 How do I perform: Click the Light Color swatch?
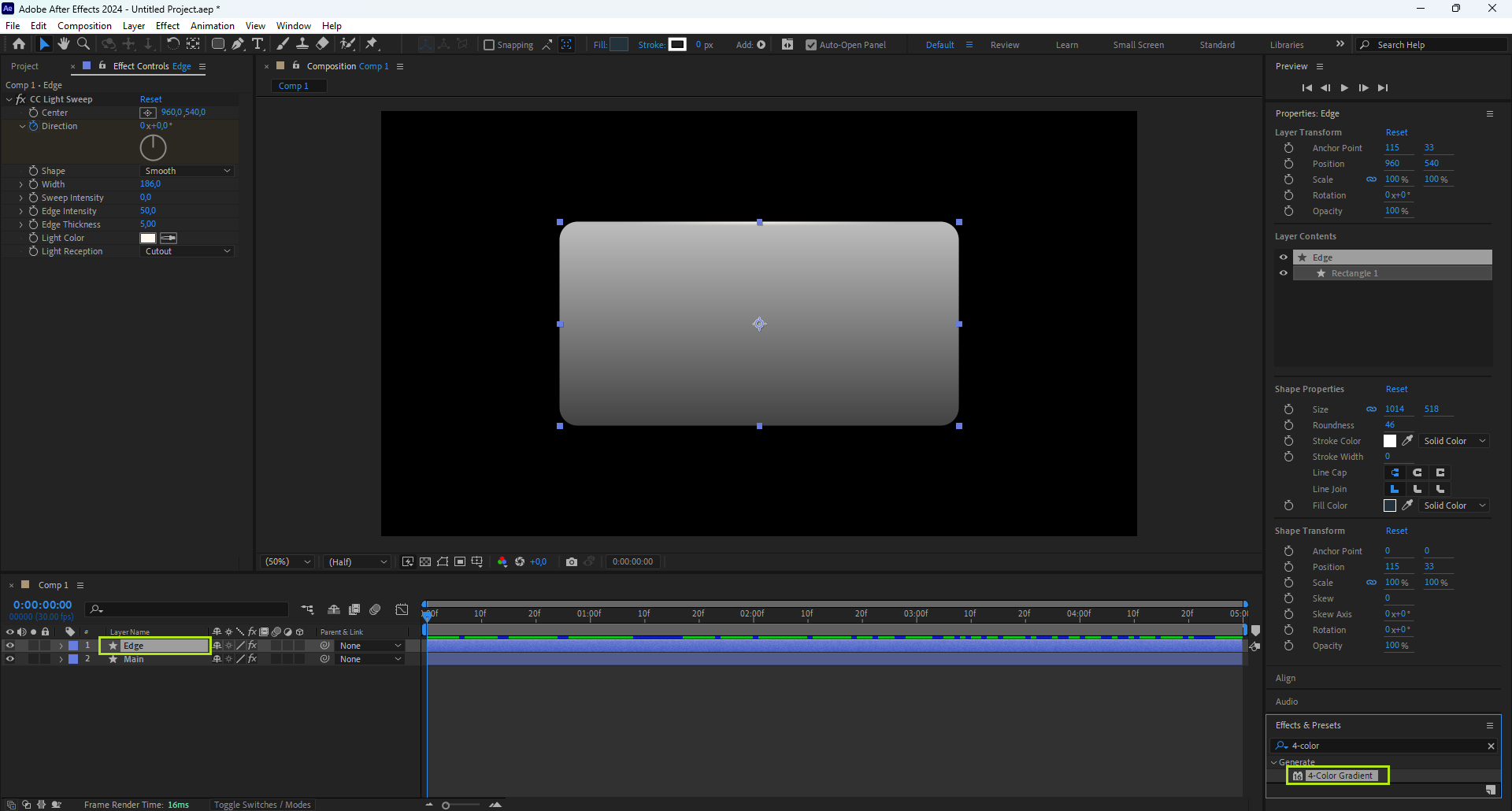148,238
